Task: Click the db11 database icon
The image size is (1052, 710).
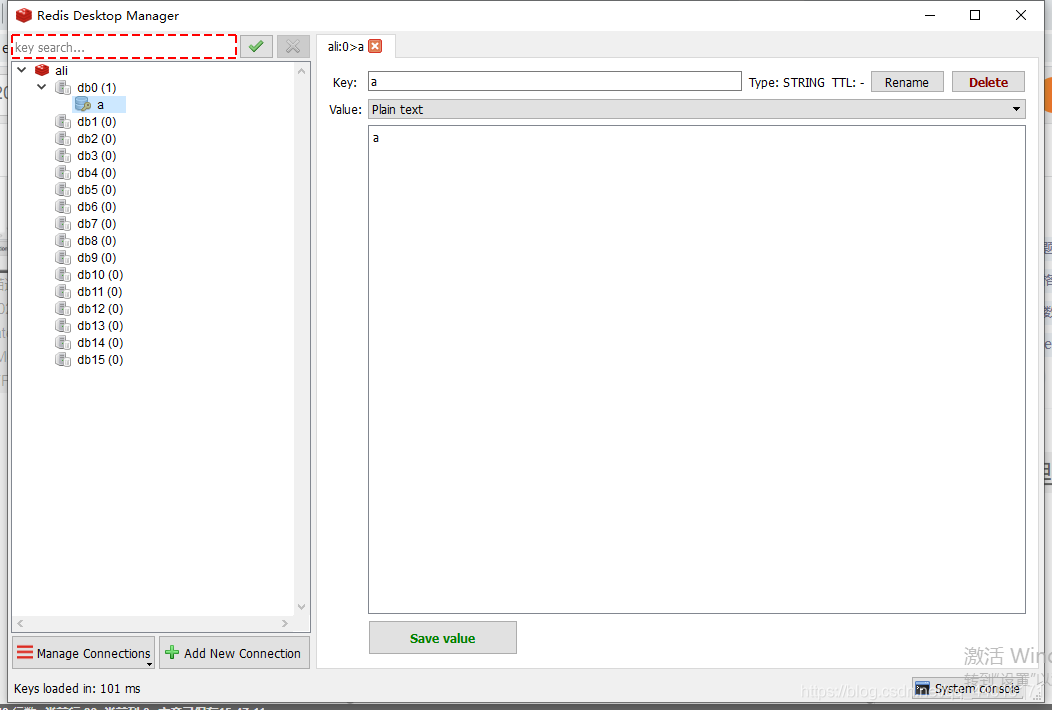Action: point(63,292)
